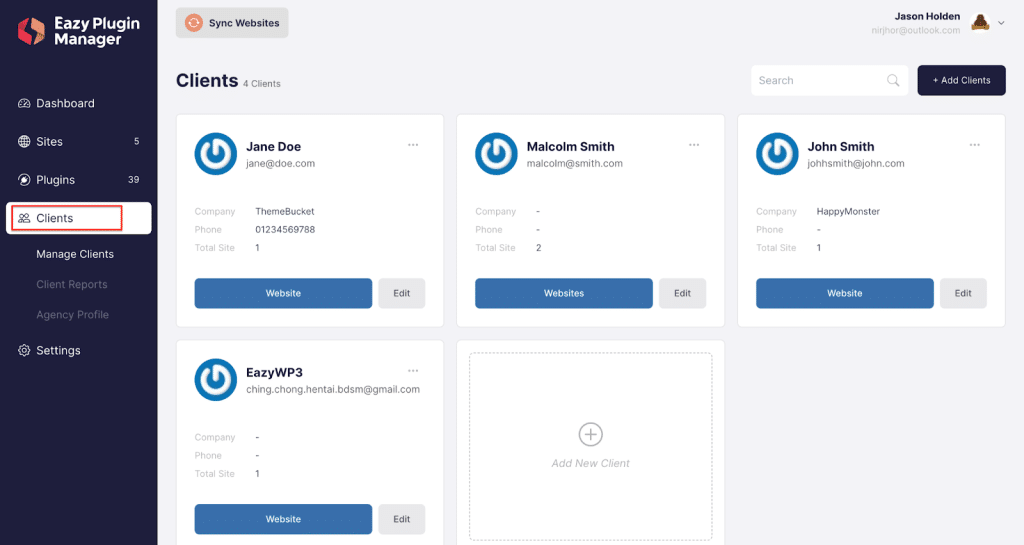Image resolution: width=1024 pixels, height=545 pixels.
Task: Click the Jane Doe name heading
Action: coord(274,147)
